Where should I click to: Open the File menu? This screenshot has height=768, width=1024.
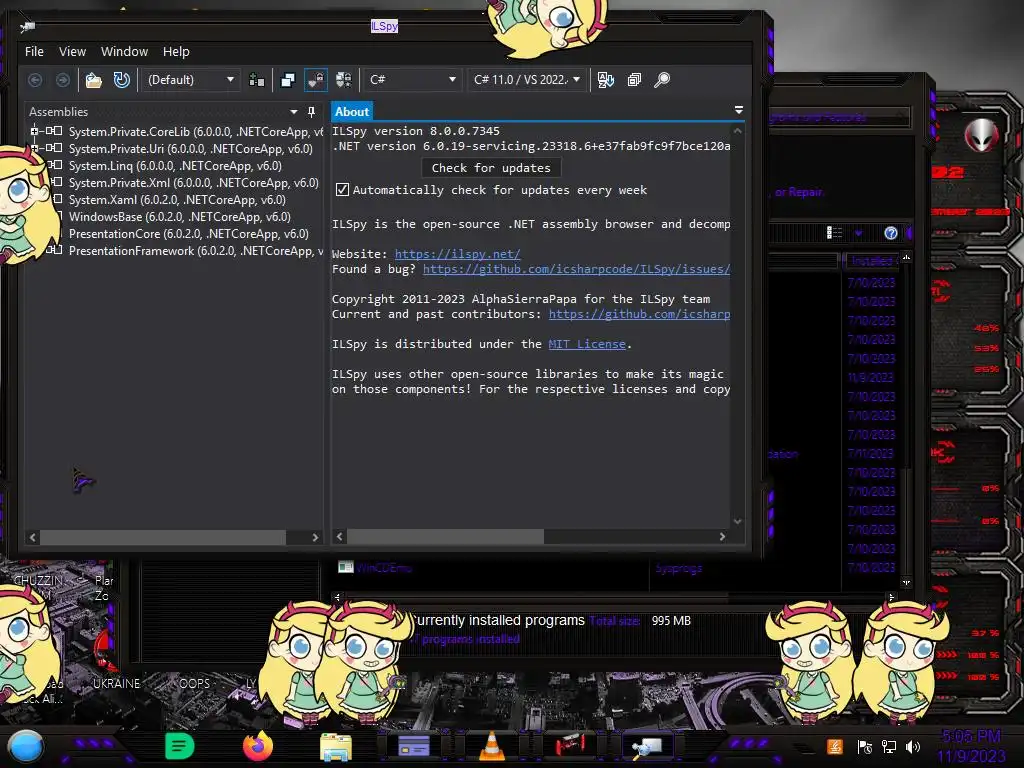pyautogui.click(x=34, y=52)
